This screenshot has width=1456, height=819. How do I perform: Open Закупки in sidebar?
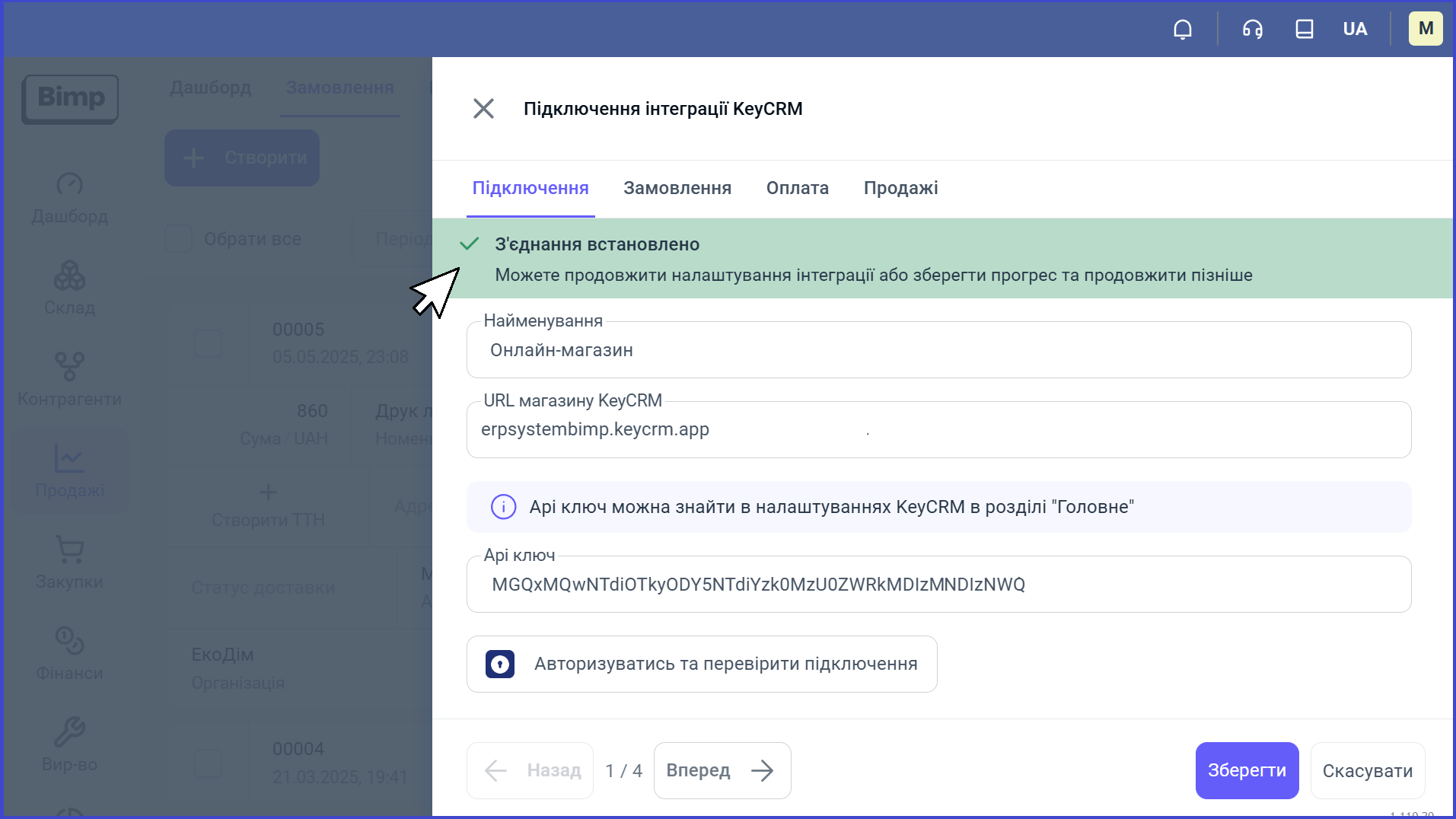tap(69, 563)
